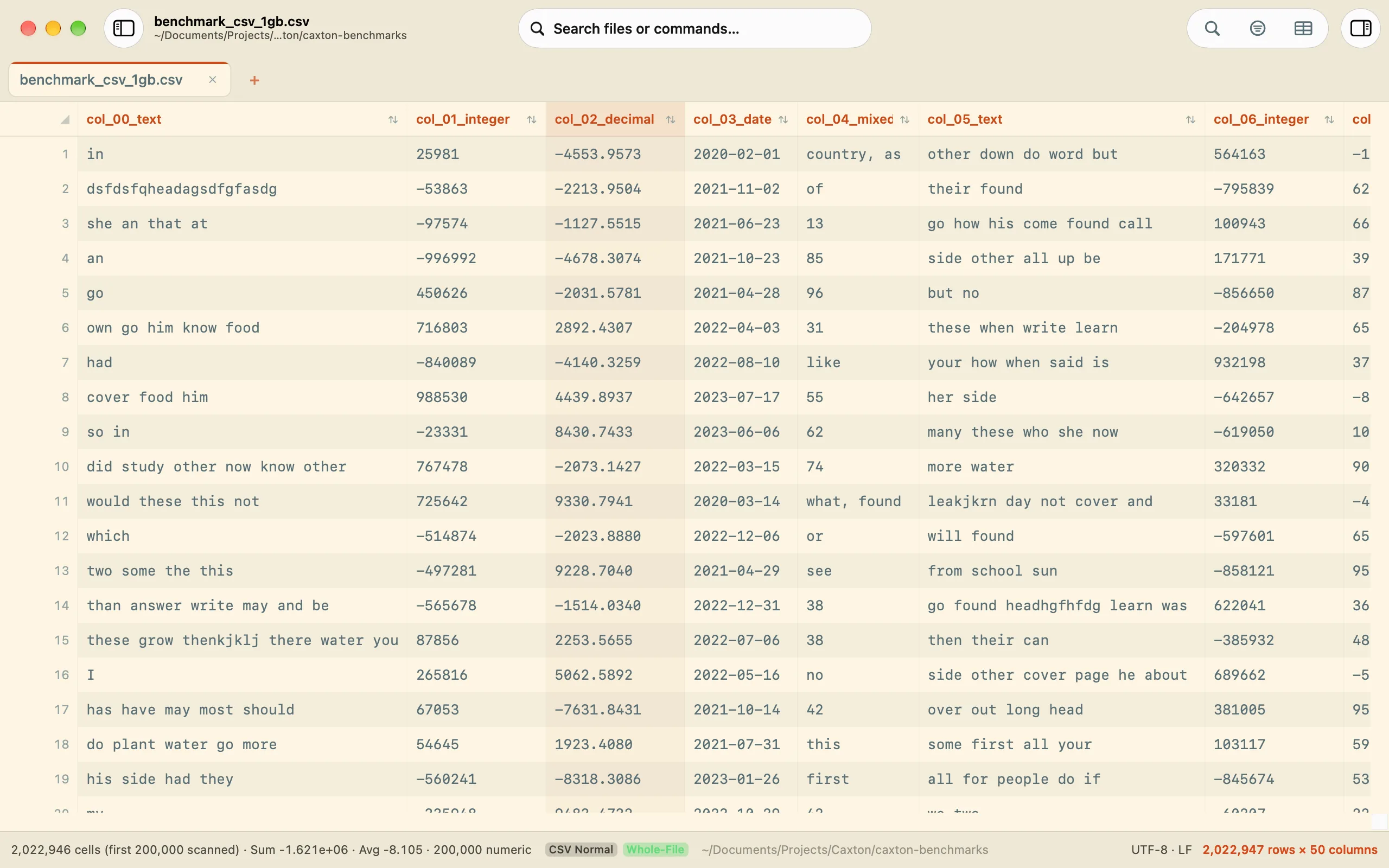This screenshot has height=868, width=1389.
Task: Select all cells via corner triangle
Action: point(65,119)
